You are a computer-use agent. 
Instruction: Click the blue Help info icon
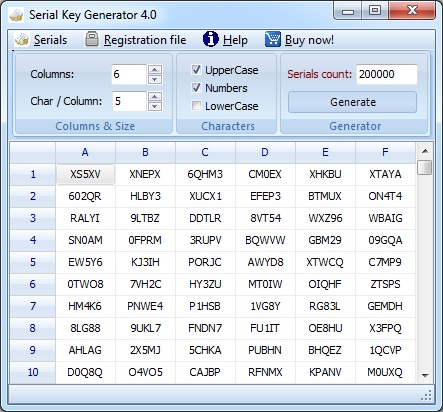click(x=211, y=39)
